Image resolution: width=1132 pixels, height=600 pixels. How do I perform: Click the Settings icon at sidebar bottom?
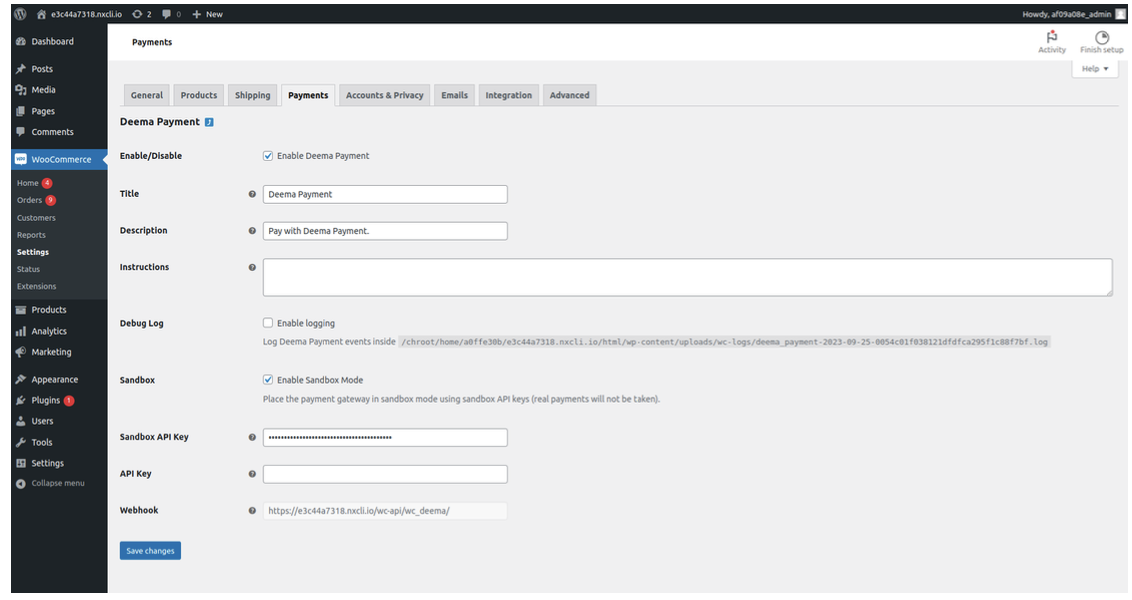tap(21, 463)
